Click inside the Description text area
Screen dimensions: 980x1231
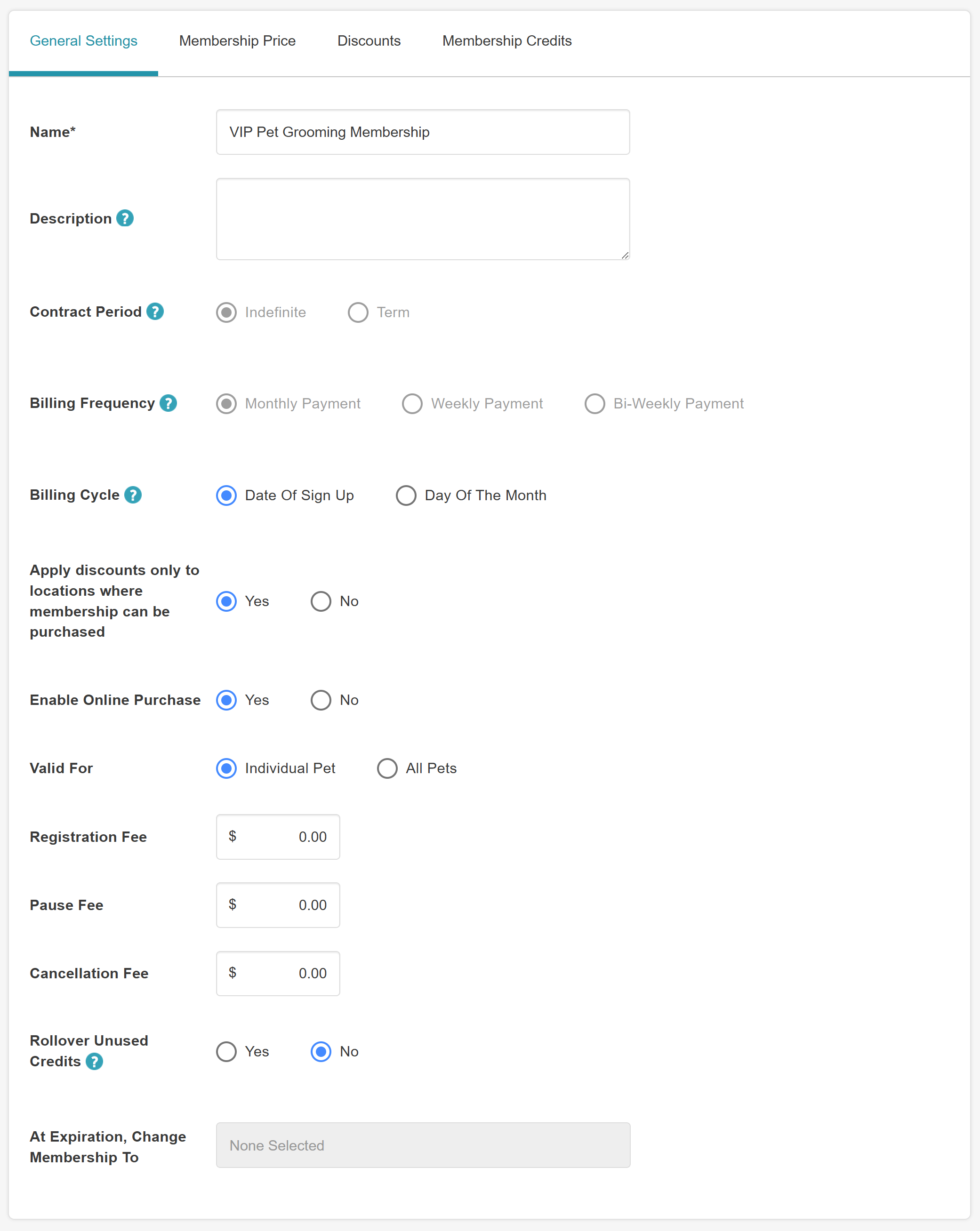tap(423, 219)
